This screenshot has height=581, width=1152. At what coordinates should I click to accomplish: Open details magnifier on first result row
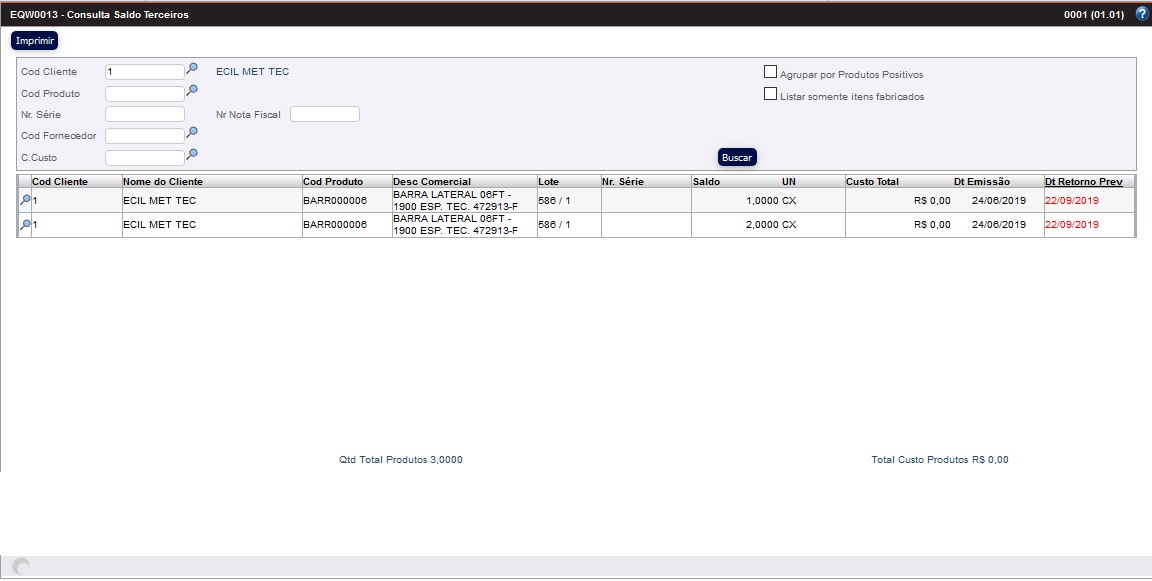tap(25, 201)
